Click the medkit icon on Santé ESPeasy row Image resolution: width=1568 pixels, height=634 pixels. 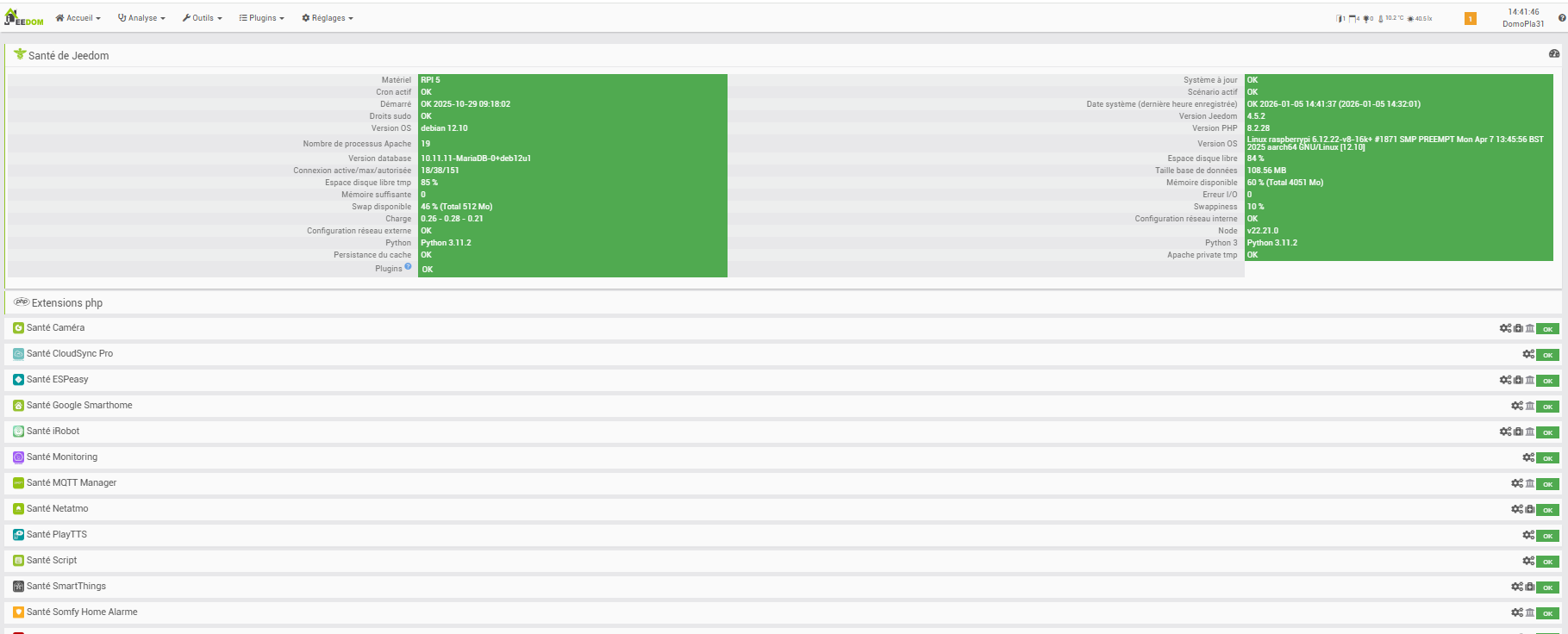pyautogui.click(x=1518, y=380)
